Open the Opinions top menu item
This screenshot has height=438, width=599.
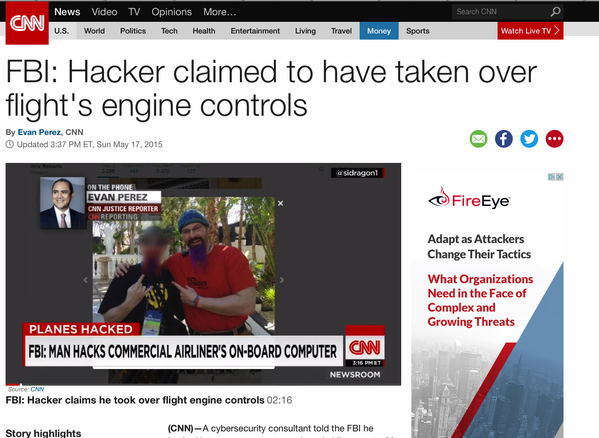172,12
